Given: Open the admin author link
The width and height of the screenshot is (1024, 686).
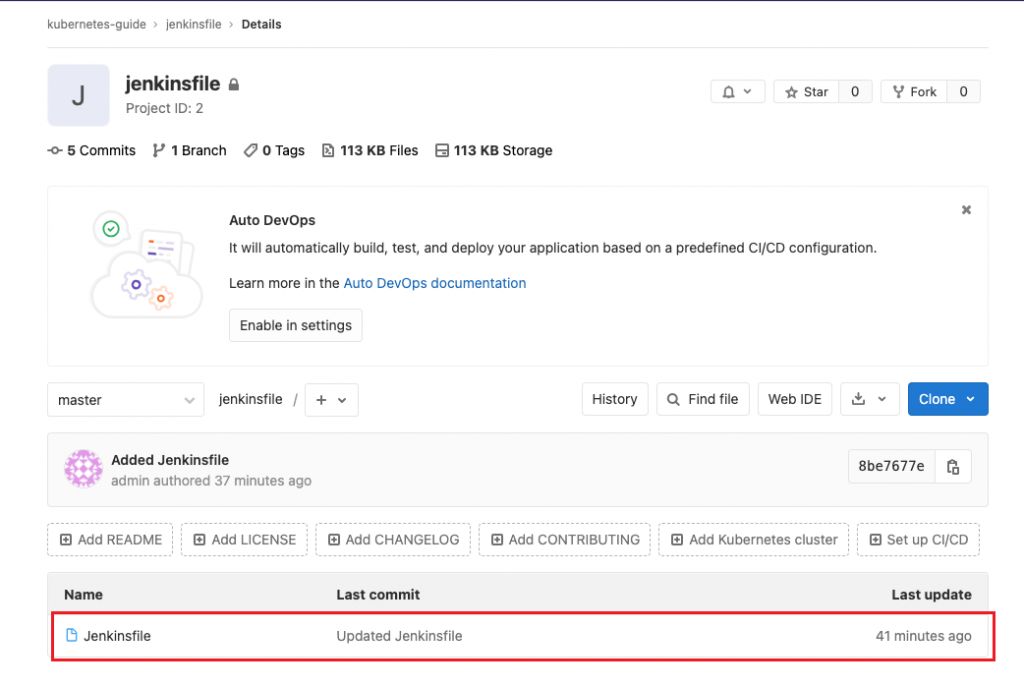Looking at the screenshot, I should [x=130, y=482].
